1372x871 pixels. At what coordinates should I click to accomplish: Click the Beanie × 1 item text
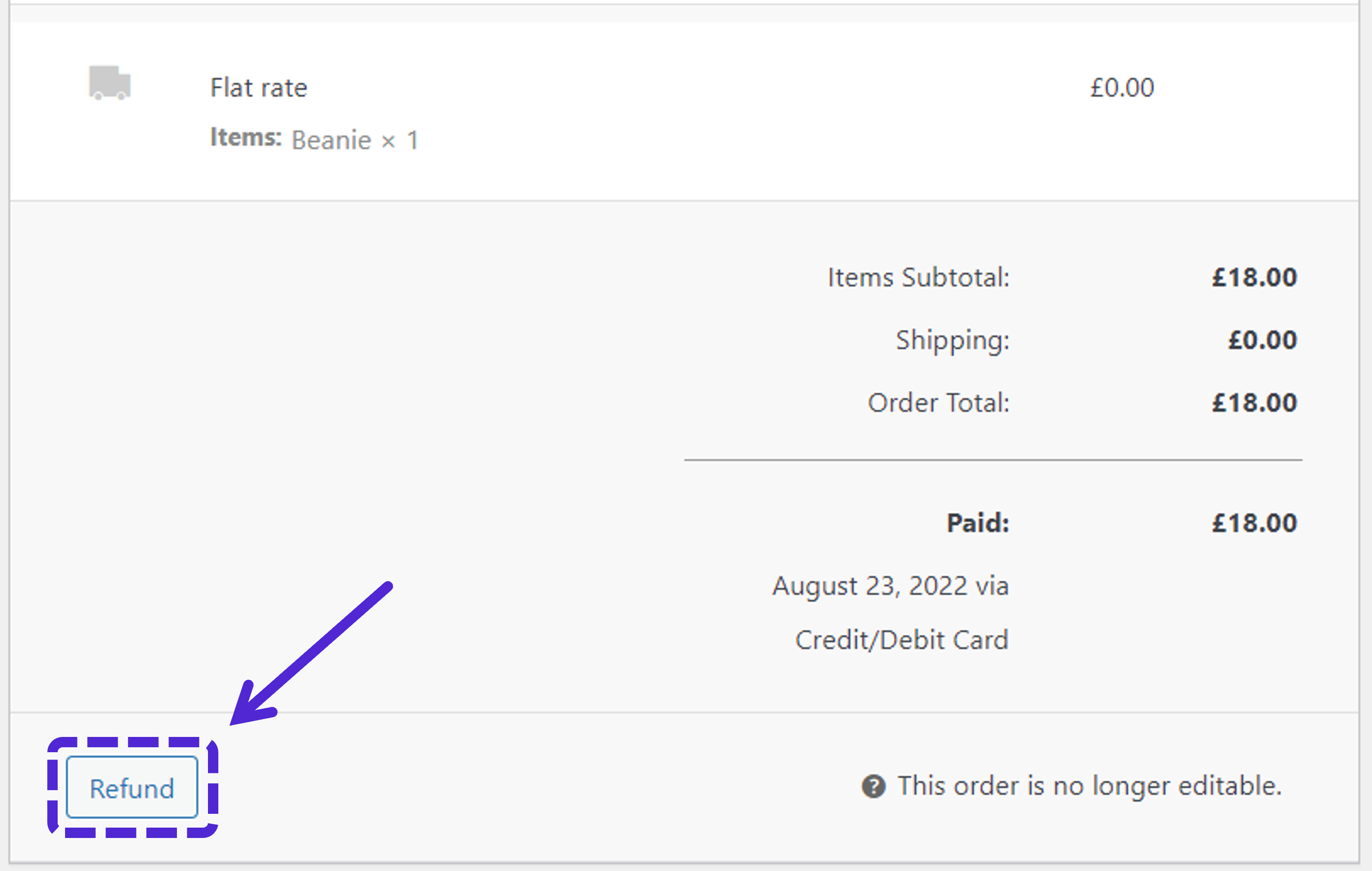coord(355,140)
